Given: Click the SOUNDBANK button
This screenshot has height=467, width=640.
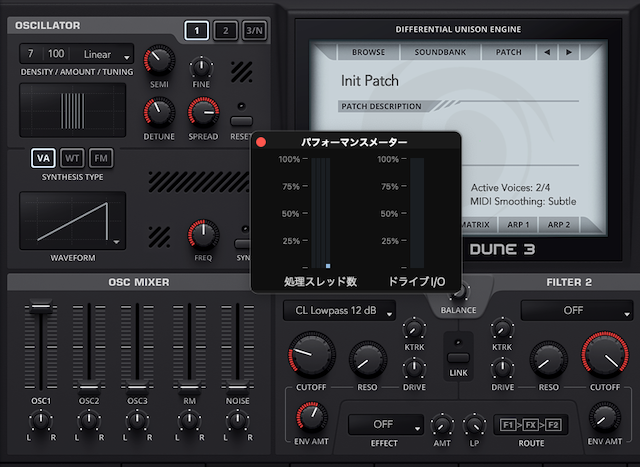Looking at the screenshot, I should pyautogui.click(x=438, y=51).
